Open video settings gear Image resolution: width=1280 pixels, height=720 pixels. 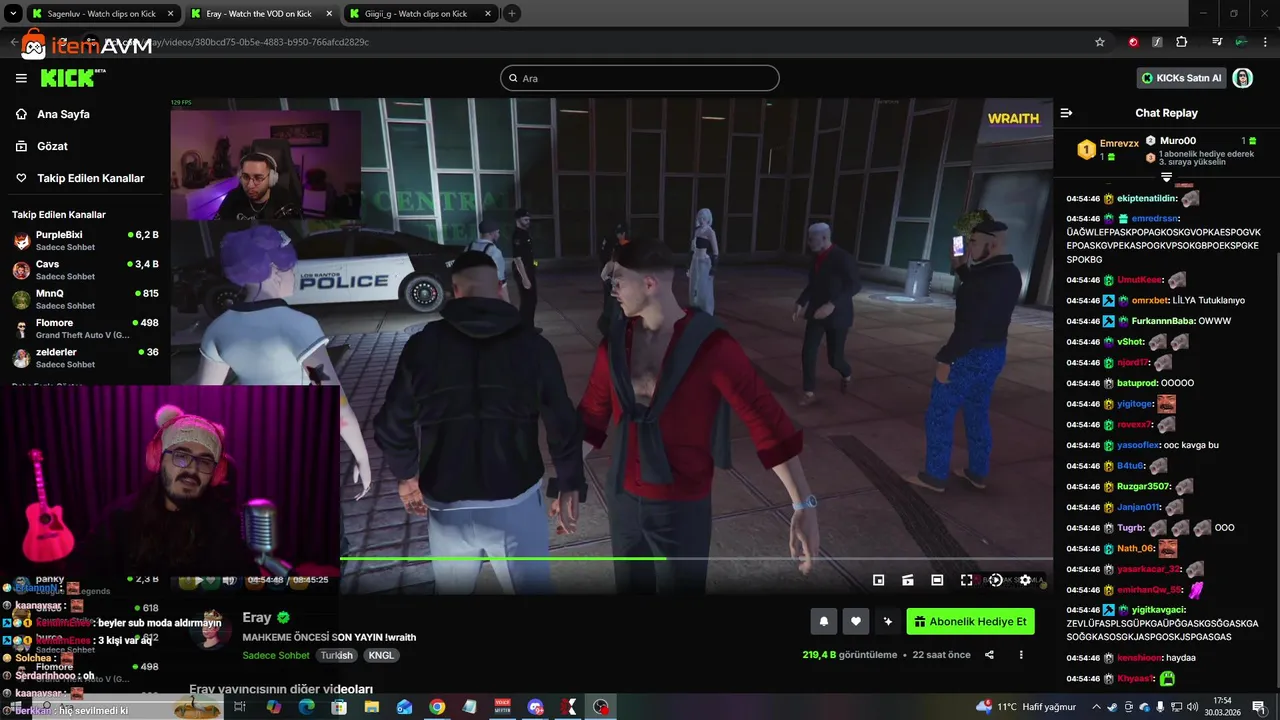[x=1025, y=580]
